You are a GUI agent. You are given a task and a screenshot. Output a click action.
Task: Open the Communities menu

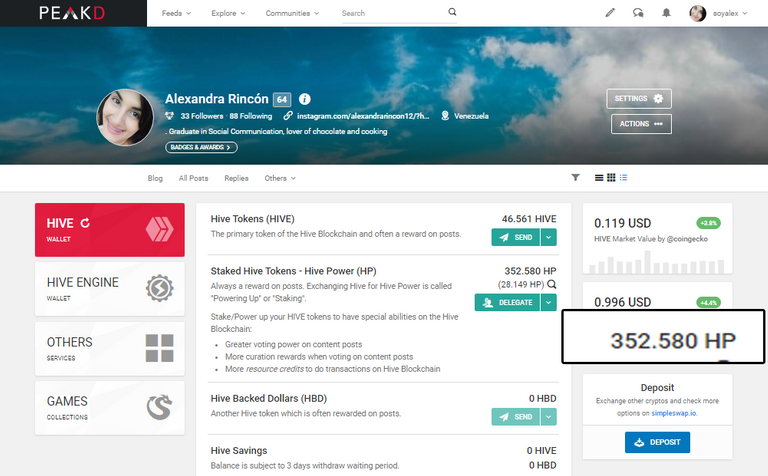292,13
